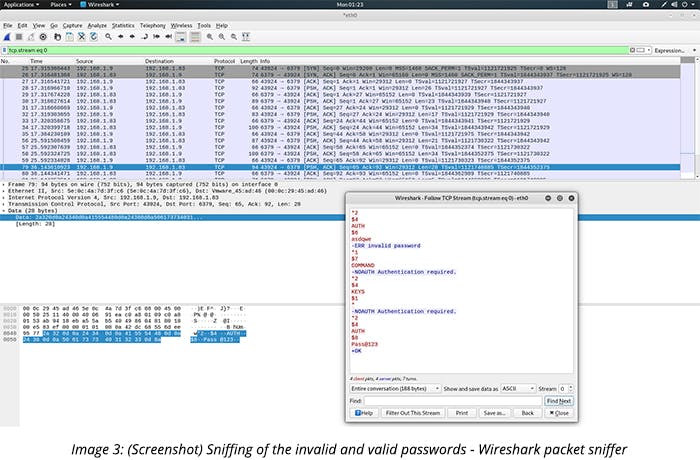Open the File menu

tap(8, 25)
